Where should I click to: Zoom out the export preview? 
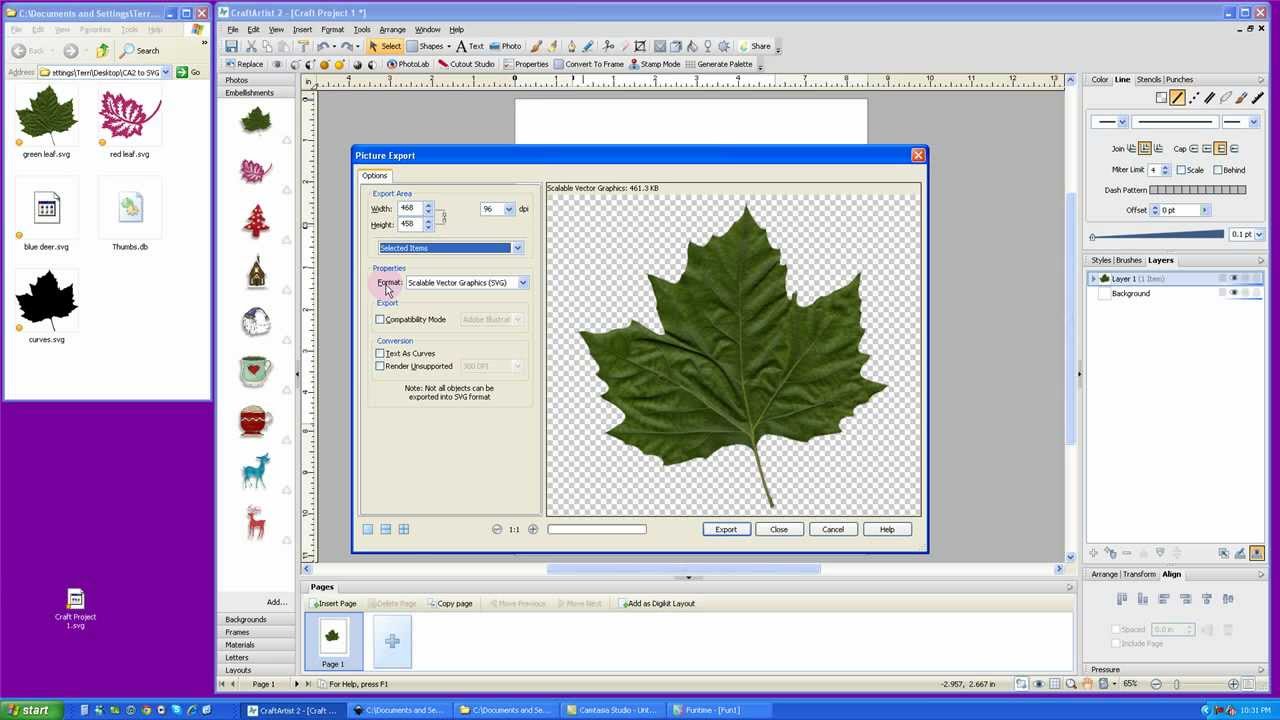point(497,529)
